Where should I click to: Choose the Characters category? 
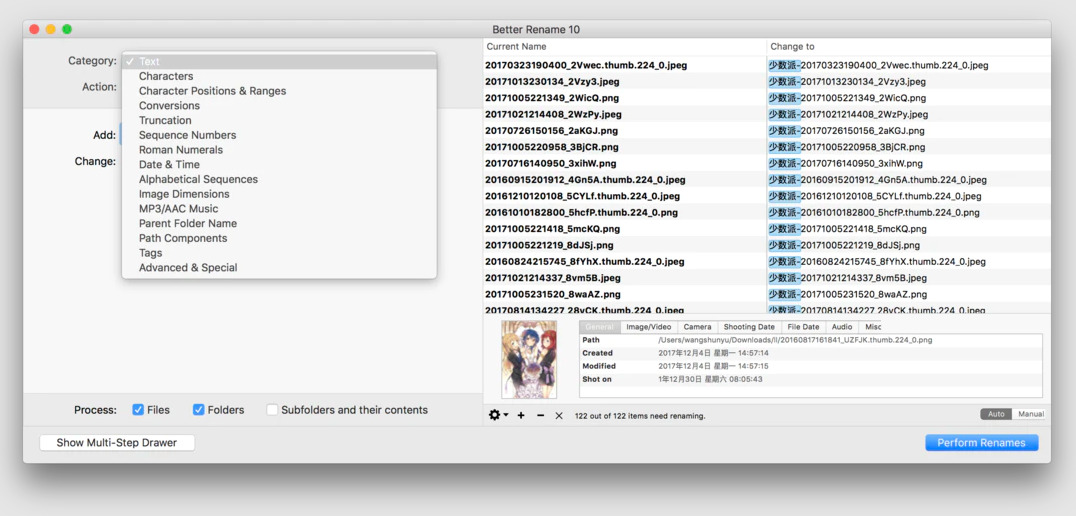(x=279, y=76)
